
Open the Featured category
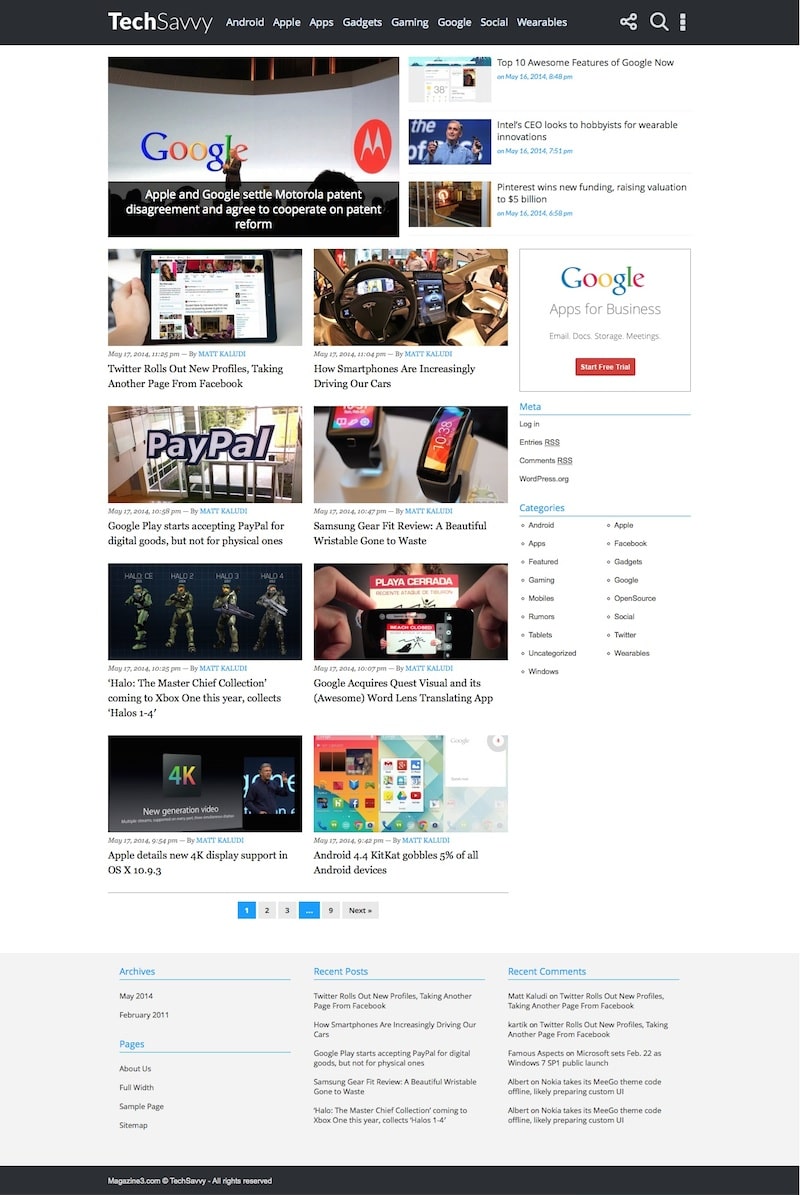[543, 562]
